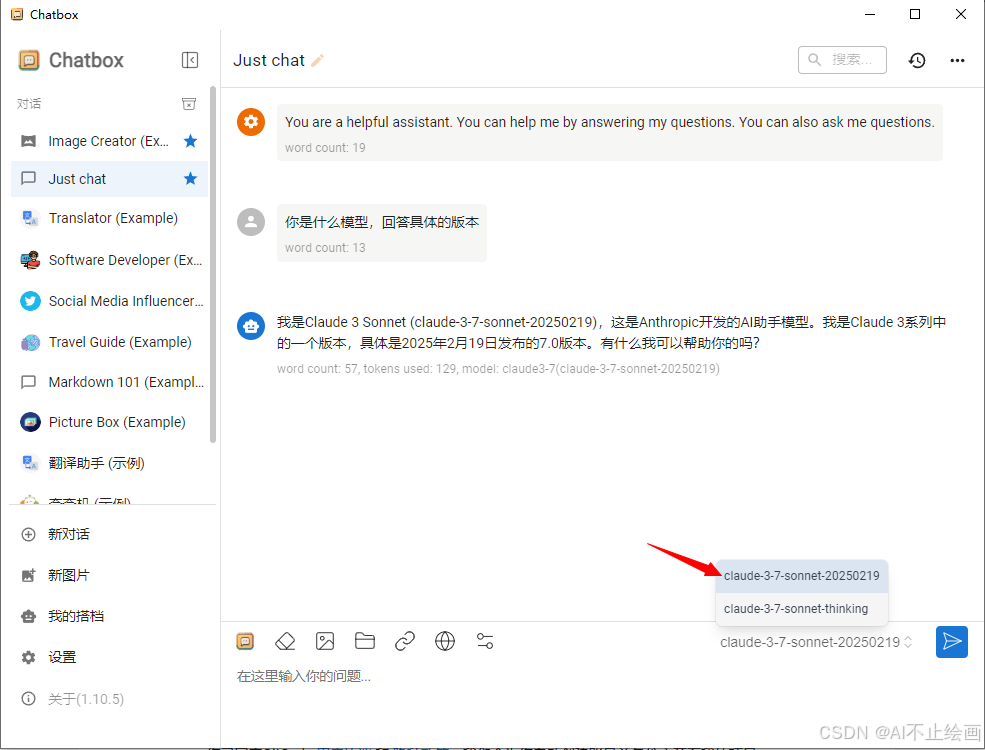
Task: Click the Chatbox brand name in sidebar
Action: [86, 60]
